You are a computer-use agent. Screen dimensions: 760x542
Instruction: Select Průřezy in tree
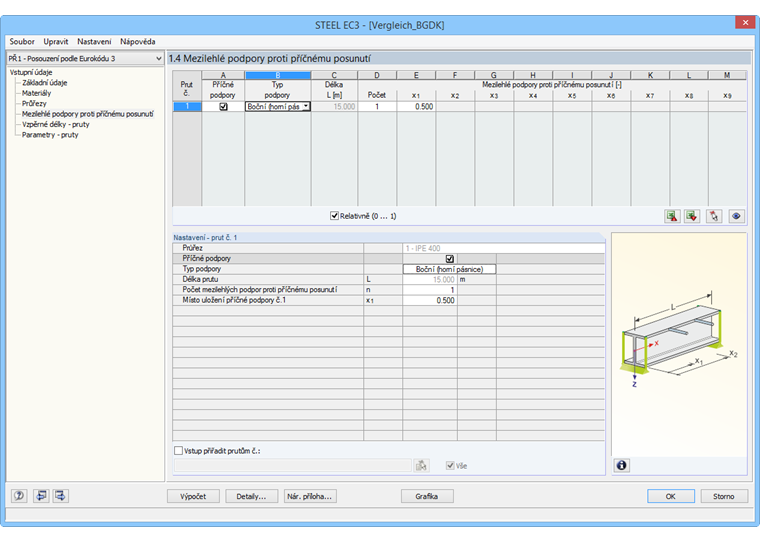click(x=34, y=104)
